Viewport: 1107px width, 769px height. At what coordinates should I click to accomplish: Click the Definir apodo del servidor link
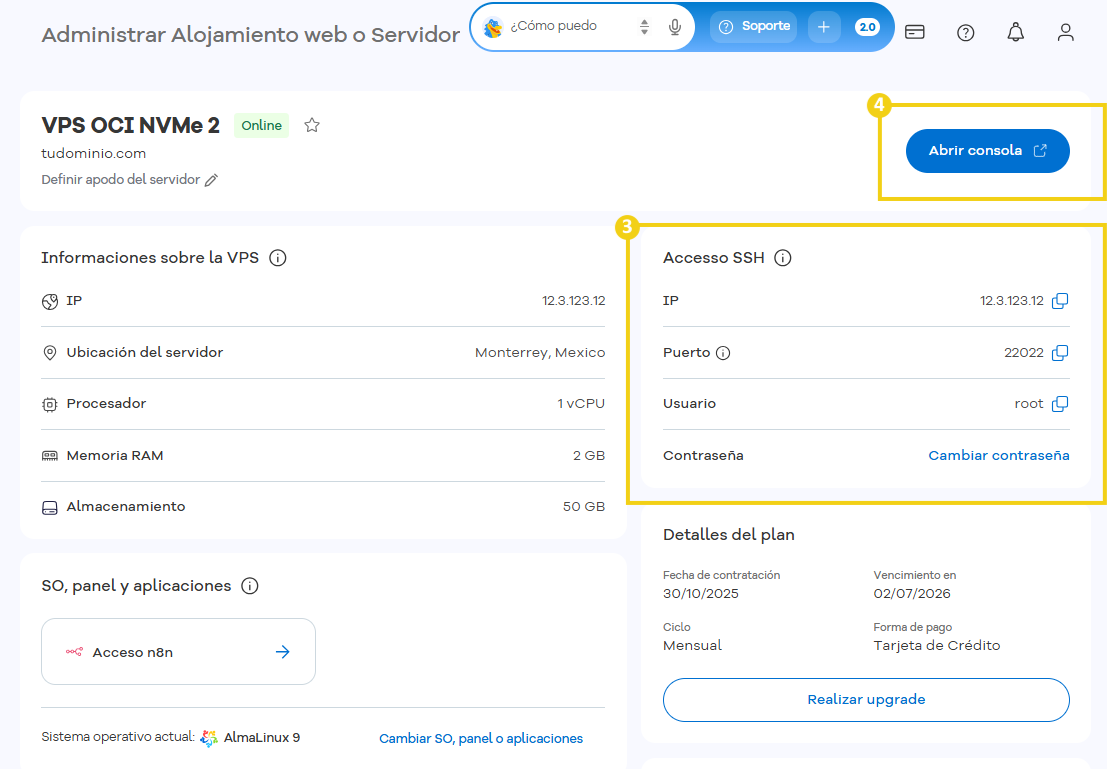[x=121, y=179]
